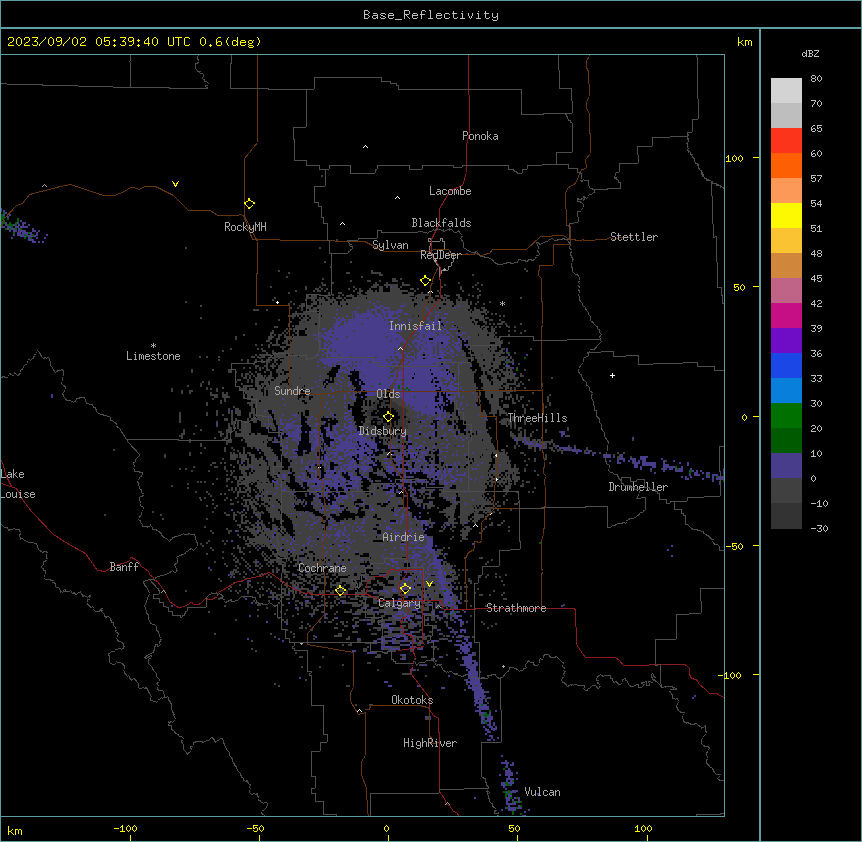Click the yellow v marker northwest of RockyMH
Image resolution: width=862 pixels, height=842 pixels.
click(x=175, y=184)
